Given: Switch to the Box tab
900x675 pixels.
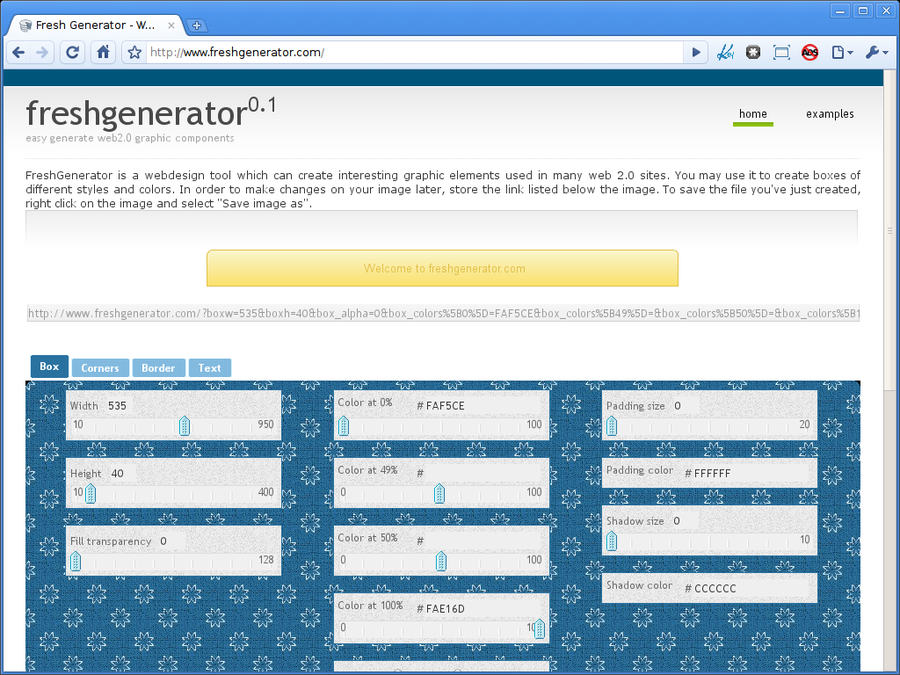Looking at the screenshot, I should 49,367.
